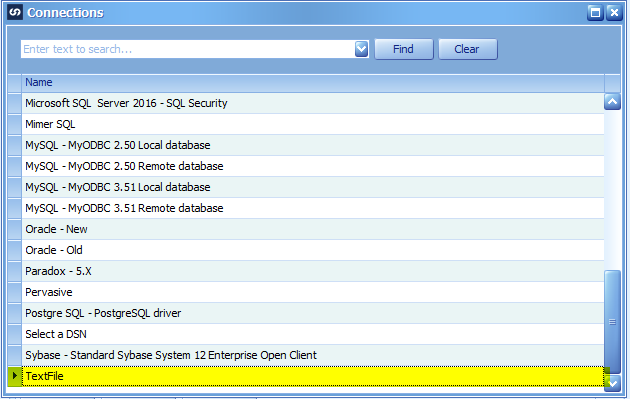Click the Find button
The width and height of the screenshot is (630, 399).
pyautogui.click(x=404, y=49)
